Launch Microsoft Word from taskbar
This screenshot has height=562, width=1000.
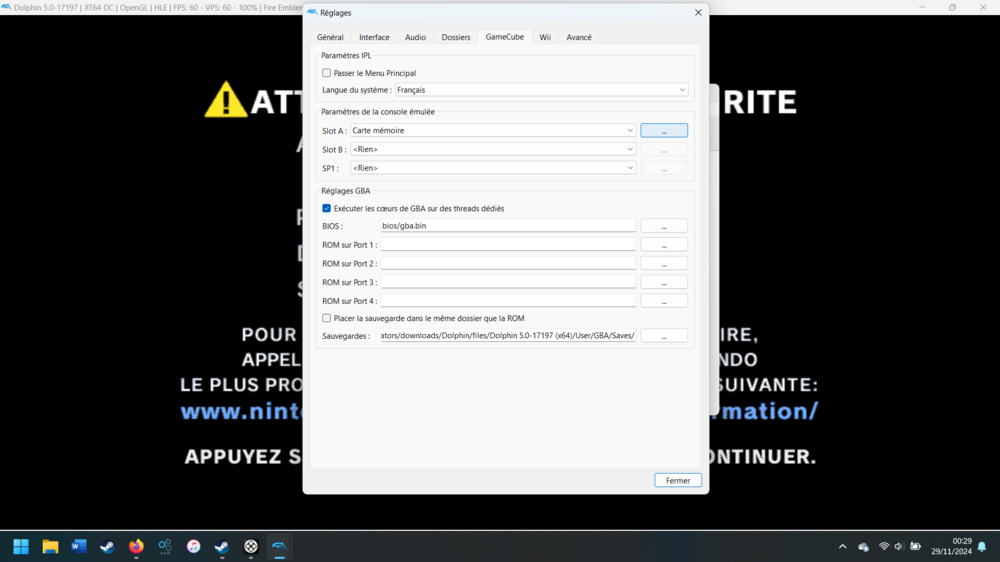pyautogui.click(x=79, y=546)
